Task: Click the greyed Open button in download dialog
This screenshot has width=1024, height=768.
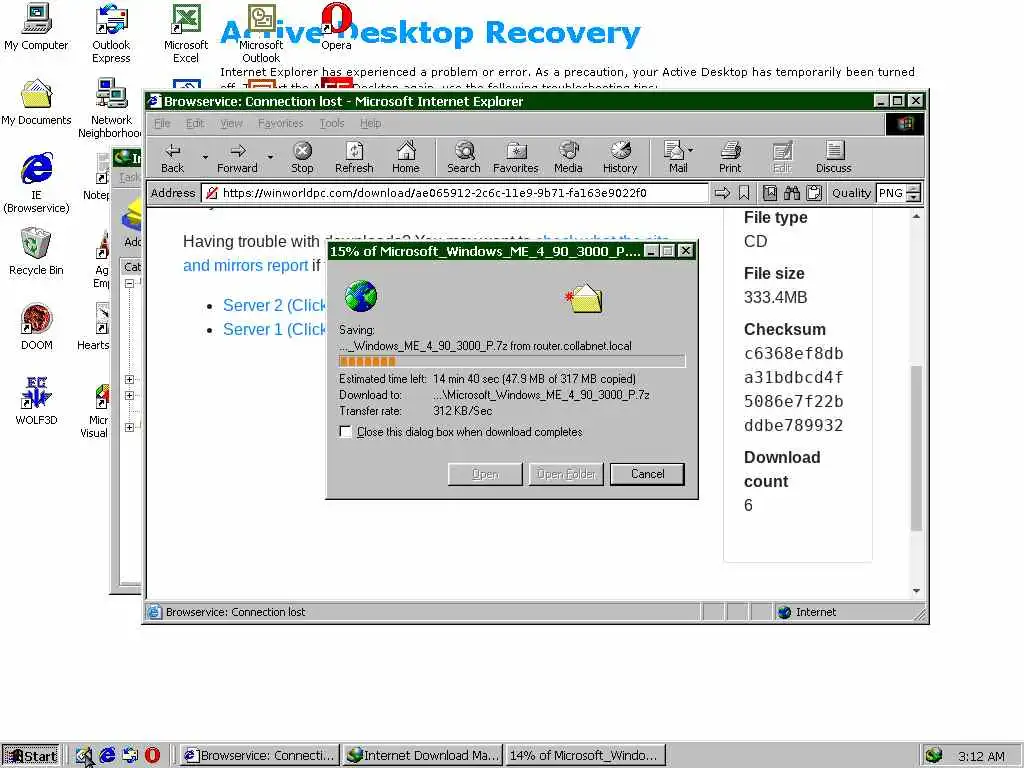Action: click(485, 474)
